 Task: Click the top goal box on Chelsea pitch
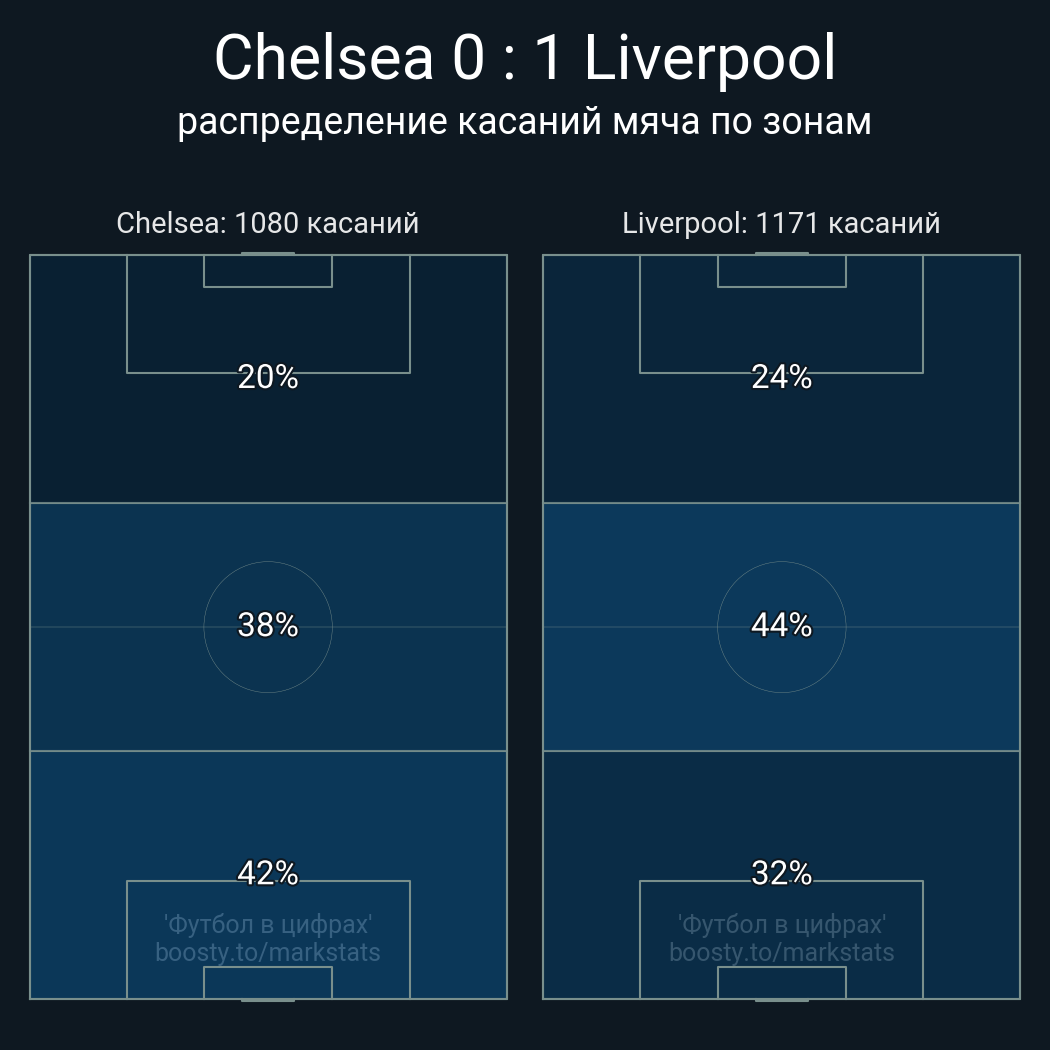(x=268, y=271)
